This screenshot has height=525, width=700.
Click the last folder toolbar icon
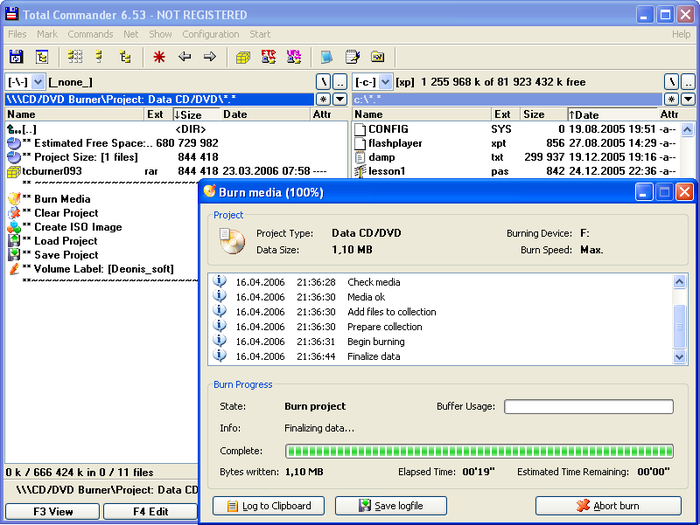pyautogui.click(x=378, y=57)
